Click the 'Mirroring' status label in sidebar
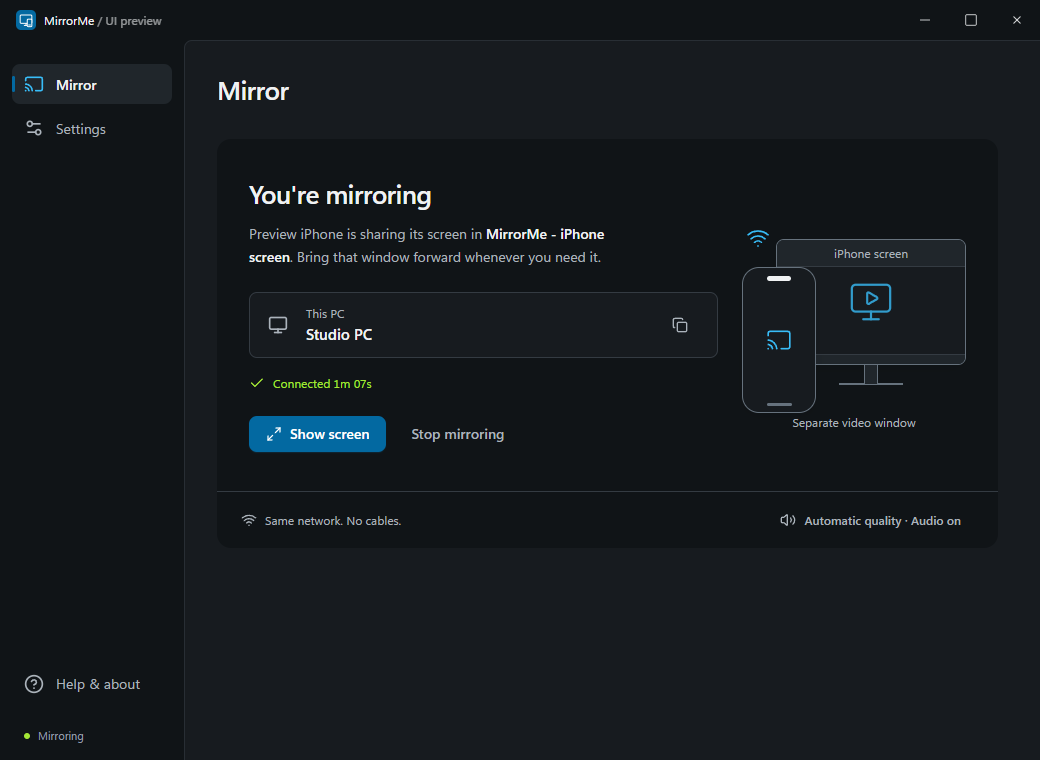 61,736
